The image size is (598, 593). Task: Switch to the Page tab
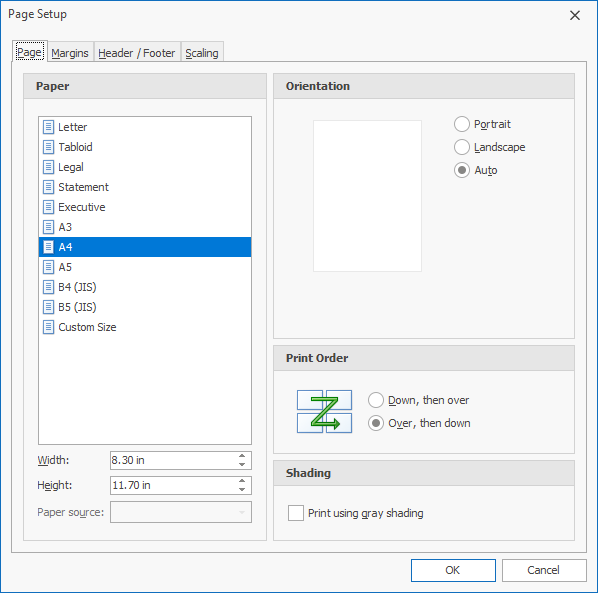(x=30, y=52)
